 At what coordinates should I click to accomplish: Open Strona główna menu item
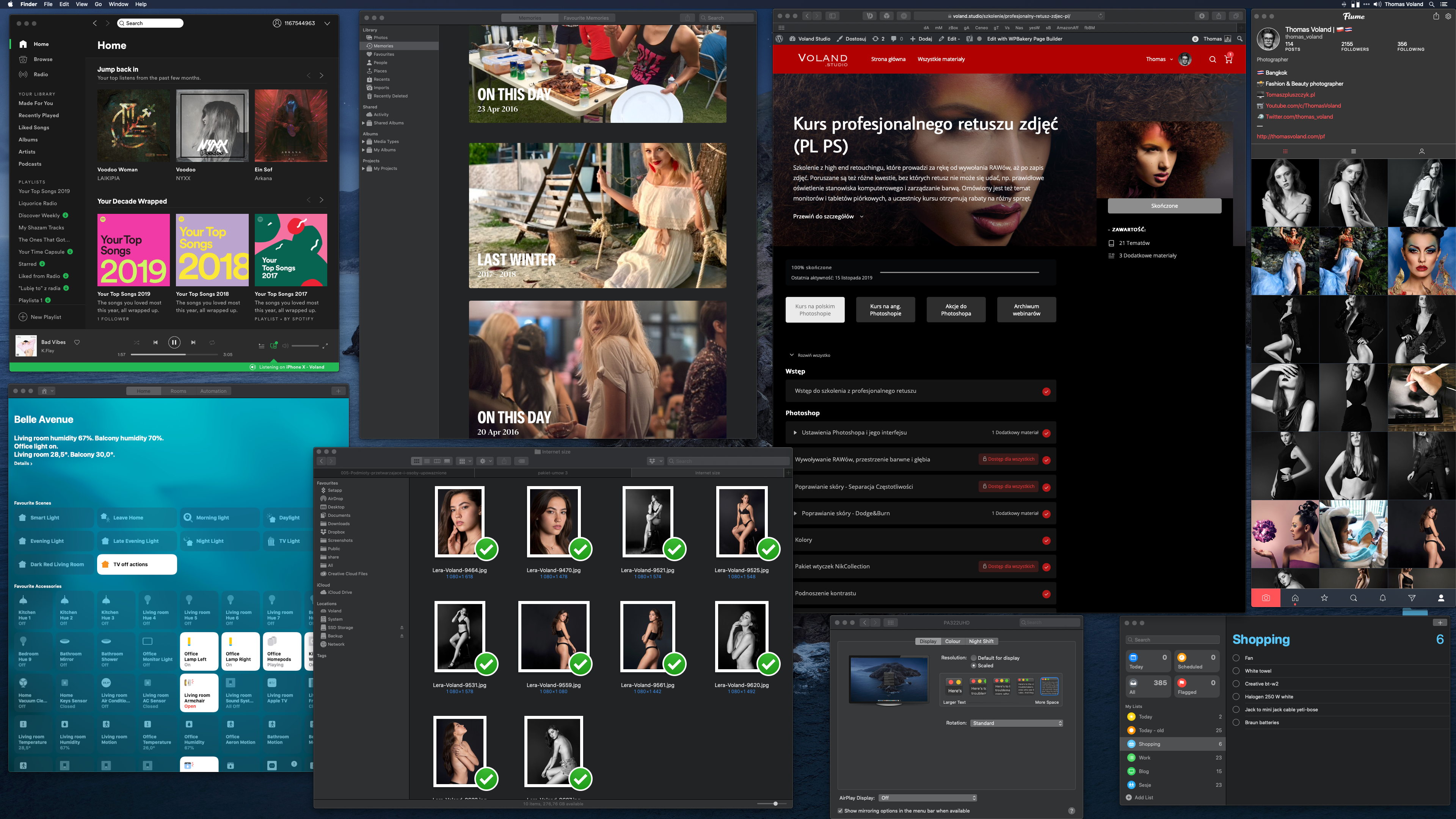pos(888,60)
